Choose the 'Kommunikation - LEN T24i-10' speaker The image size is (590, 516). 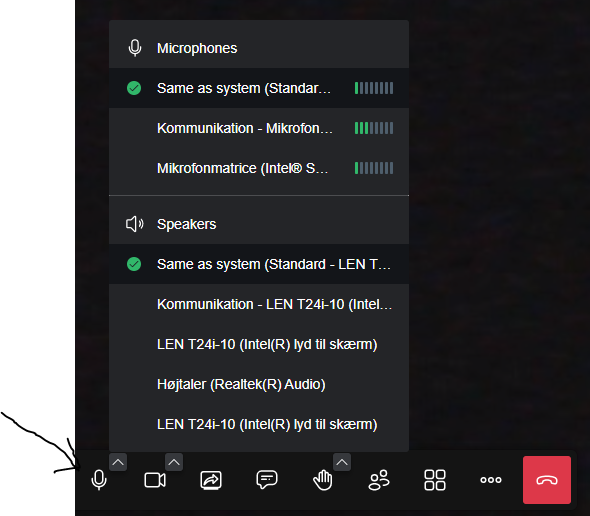(259, 304)
